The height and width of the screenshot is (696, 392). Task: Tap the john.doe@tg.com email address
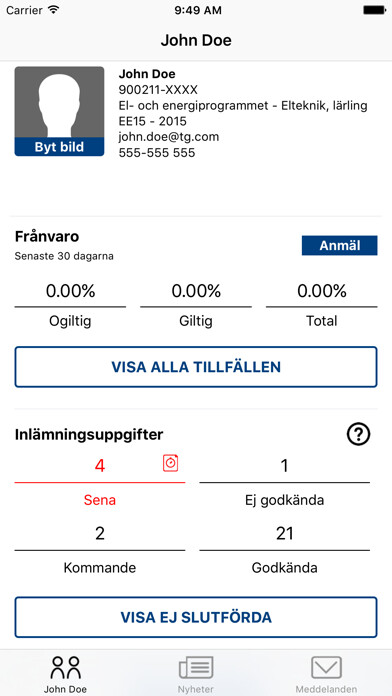[169, 136]
